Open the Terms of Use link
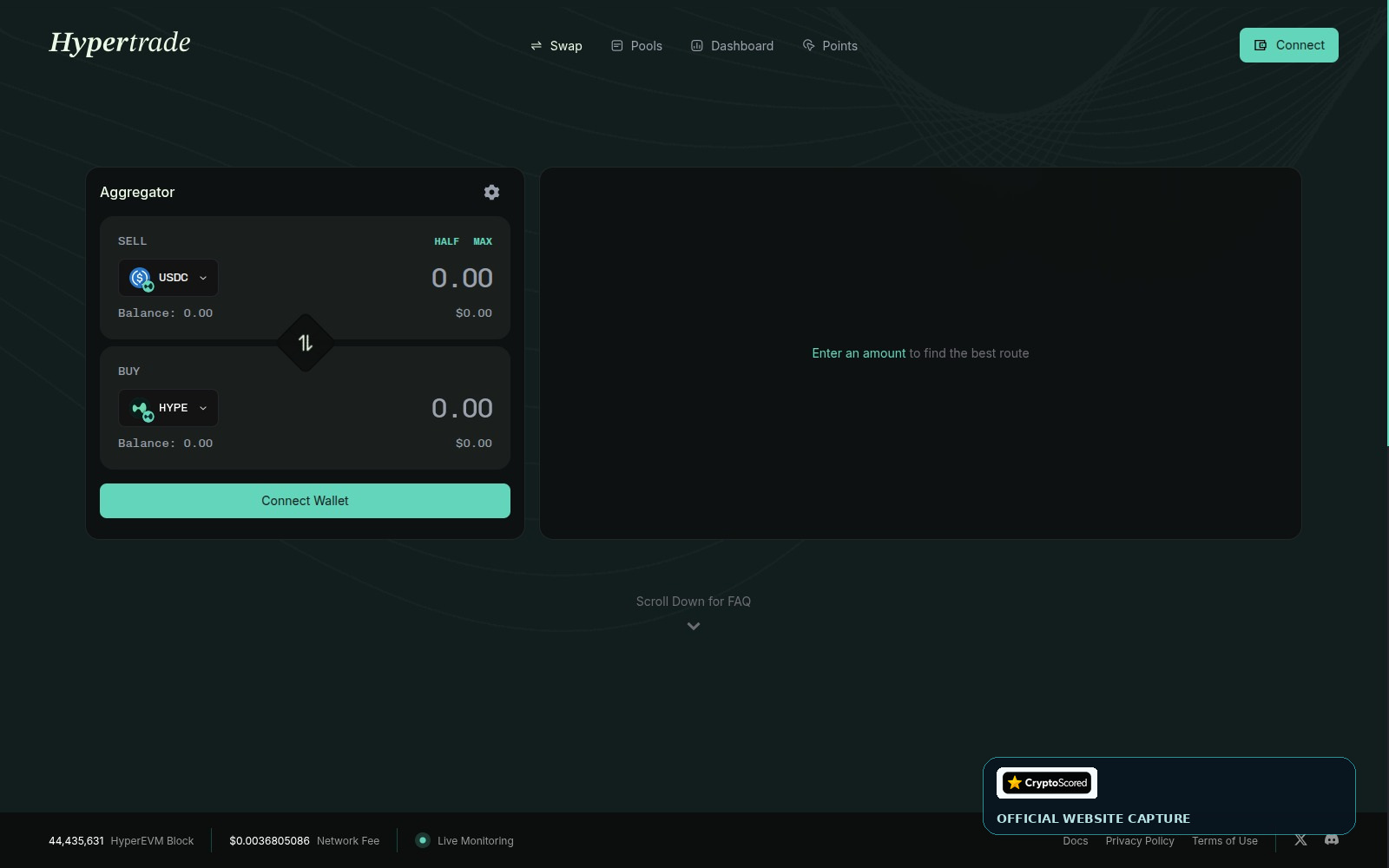This screenshot has height=868, width=1389. tap(1225, 841)
